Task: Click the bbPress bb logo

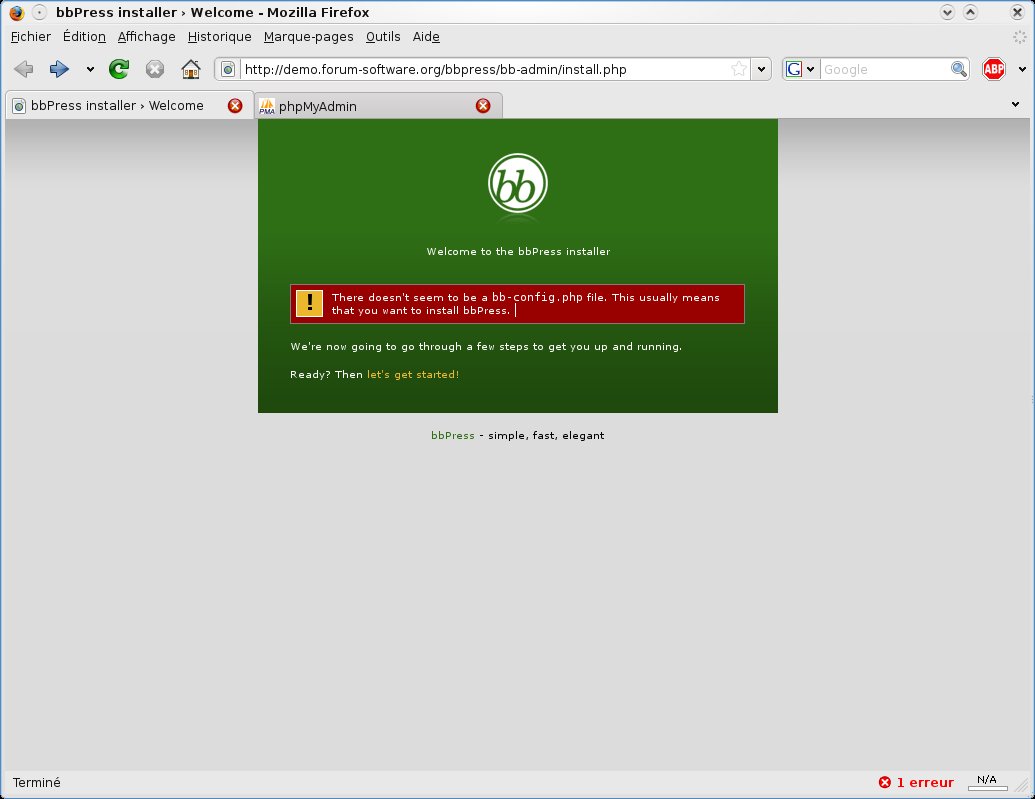Action: [518, 184]
